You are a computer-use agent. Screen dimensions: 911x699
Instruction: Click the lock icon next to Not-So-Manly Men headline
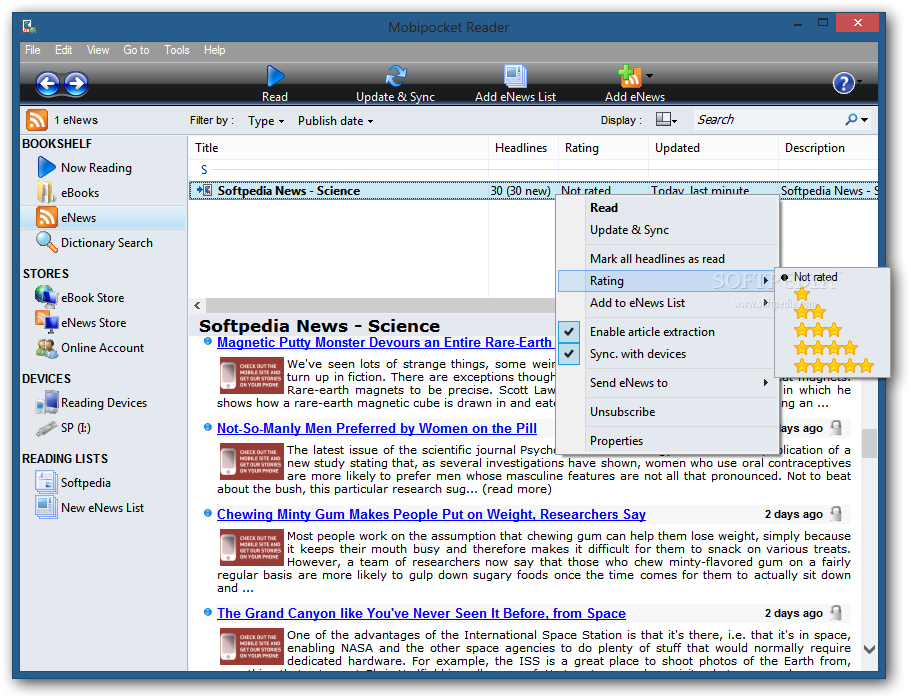click(836, 428)
